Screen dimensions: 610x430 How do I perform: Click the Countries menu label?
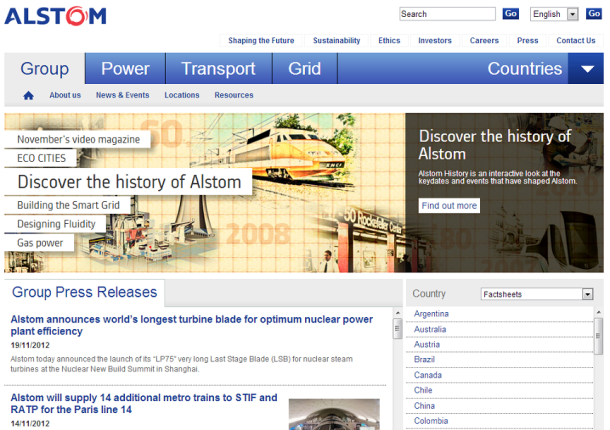point(524,69)
